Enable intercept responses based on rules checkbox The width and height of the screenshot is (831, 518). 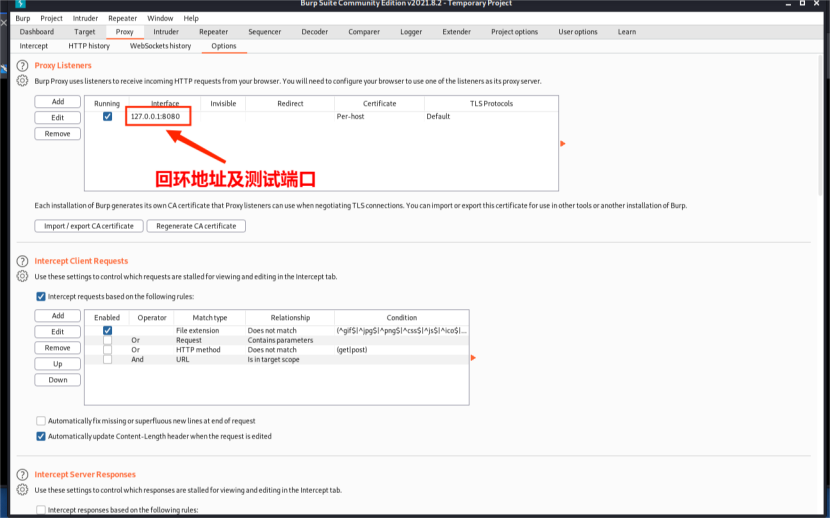point(41,510)
